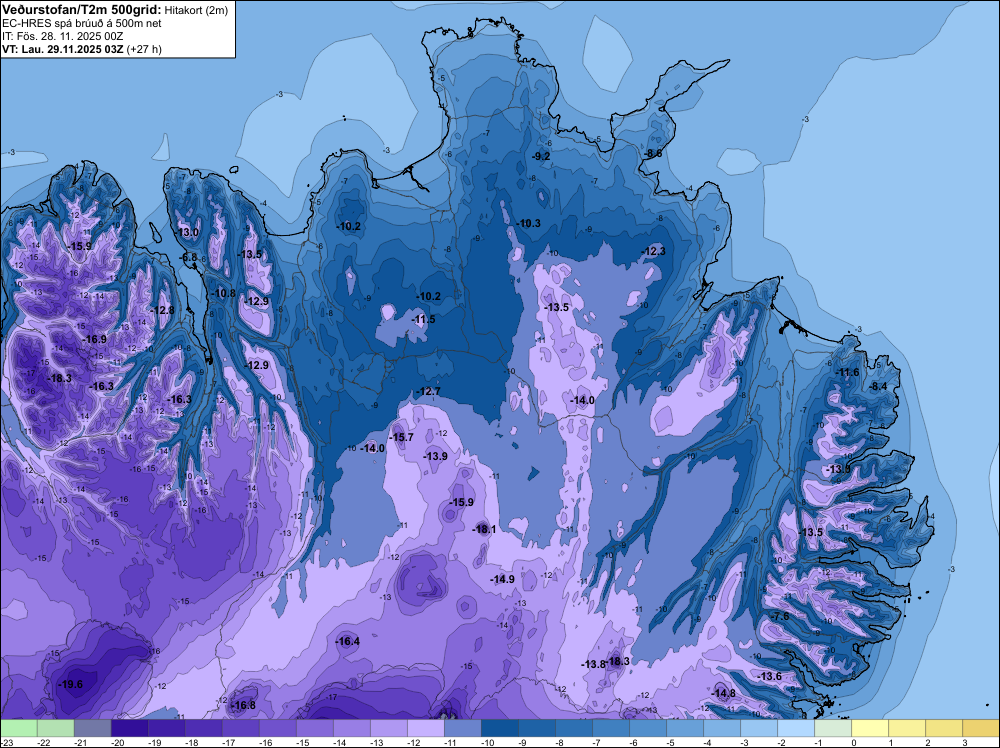The width and height of the screenshot is (1000, 748).
Task: Pick the -15.7 temperature reading
Action: click(x=402, y=437)
